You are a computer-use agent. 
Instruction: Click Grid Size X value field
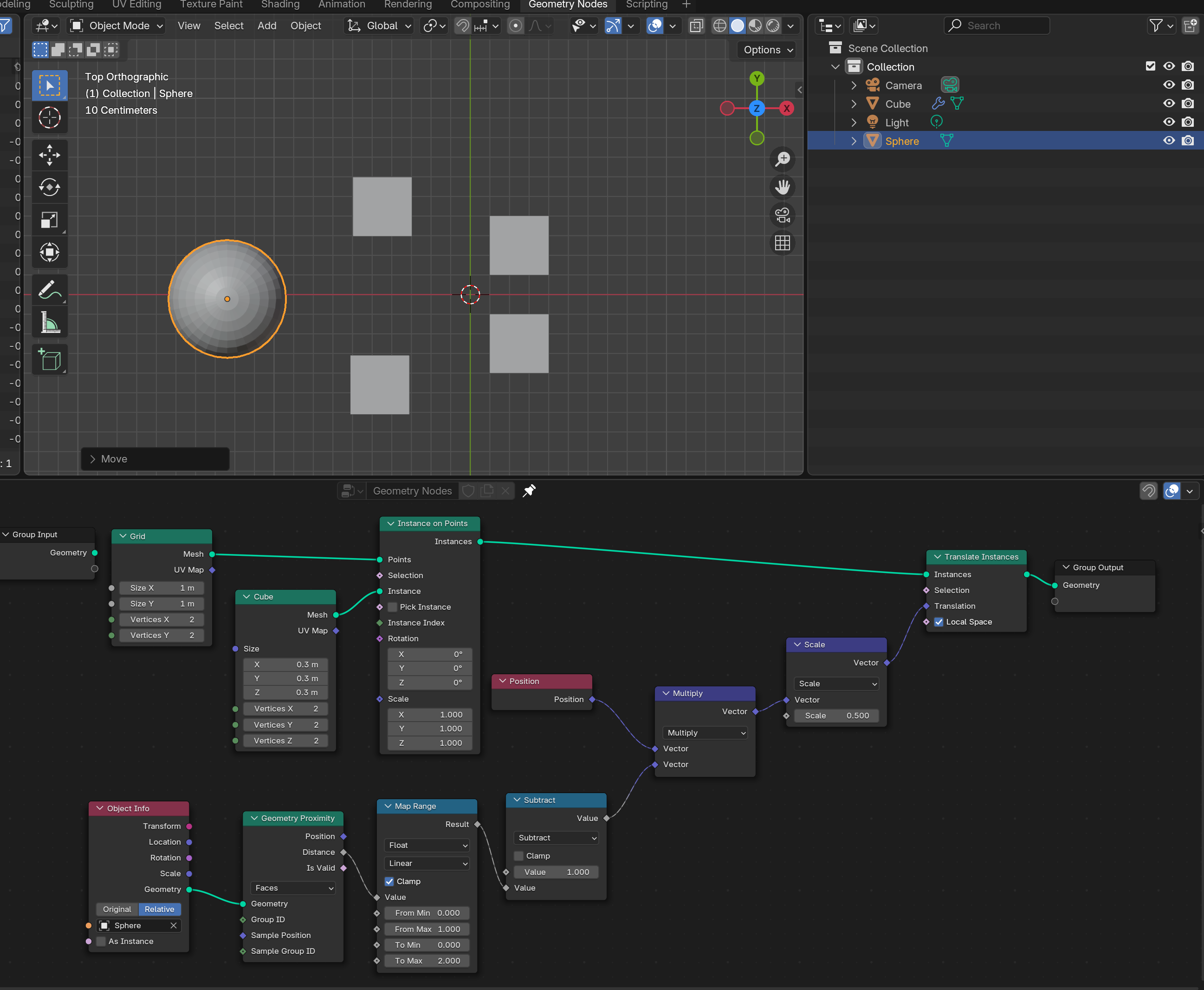(x=162, y=588)
